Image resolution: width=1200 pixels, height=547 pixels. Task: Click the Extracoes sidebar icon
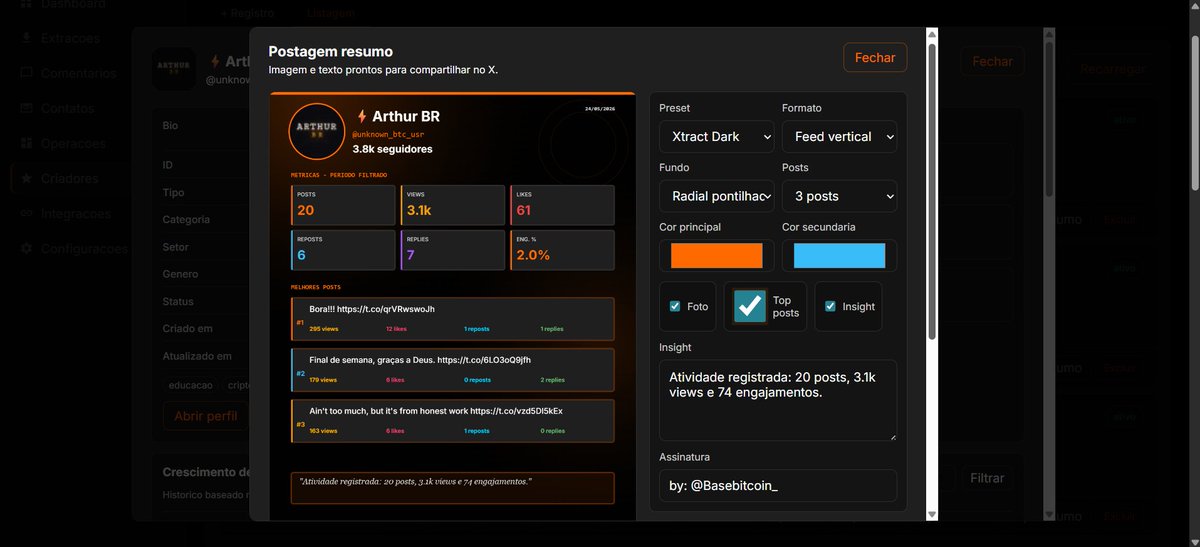(x=26, y=38)
